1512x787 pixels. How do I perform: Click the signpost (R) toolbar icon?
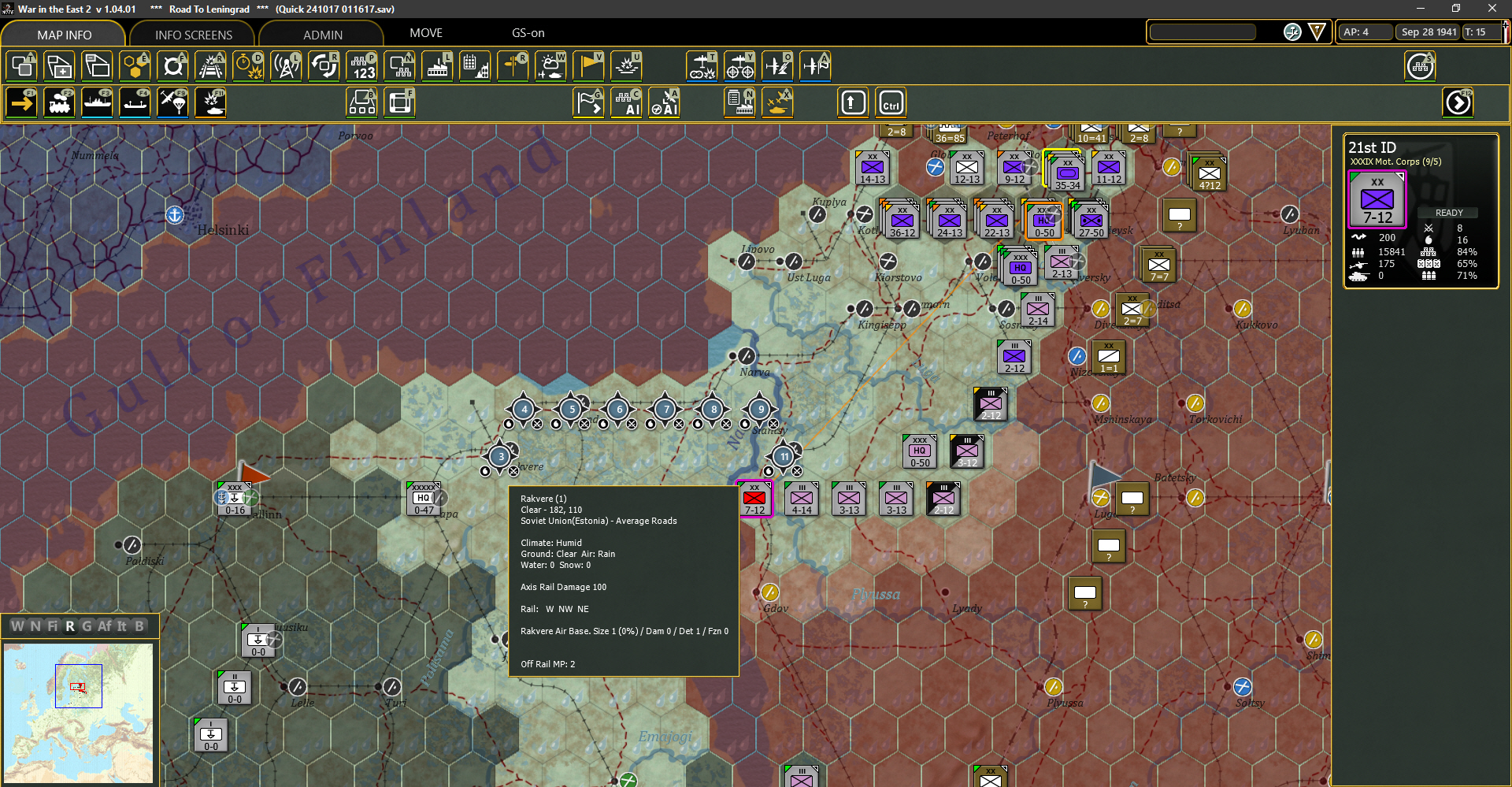tap(513, 66)
